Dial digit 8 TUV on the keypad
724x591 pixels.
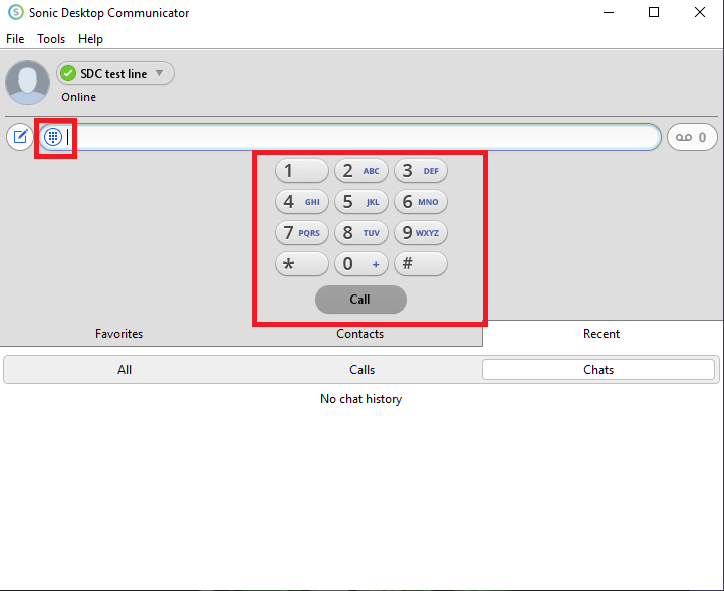pyautogui.click(x=361, y=233)
